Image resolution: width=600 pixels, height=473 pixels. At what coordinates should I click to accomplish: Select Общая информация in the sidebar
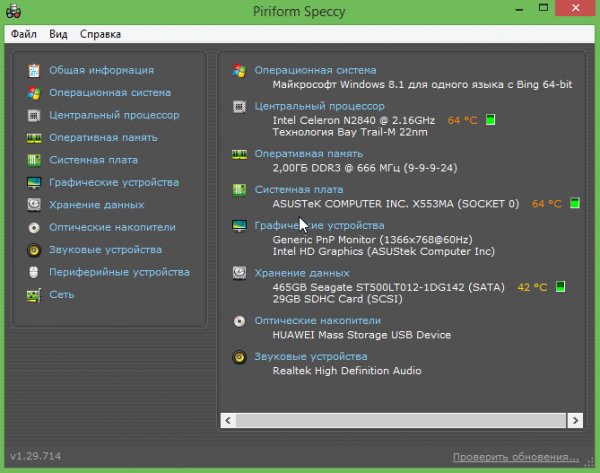[101, 70]
